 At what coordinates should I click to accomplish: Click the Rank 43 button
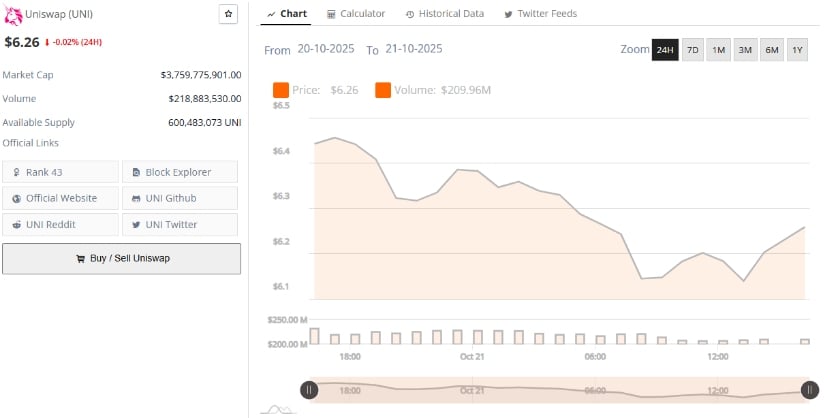60,172
